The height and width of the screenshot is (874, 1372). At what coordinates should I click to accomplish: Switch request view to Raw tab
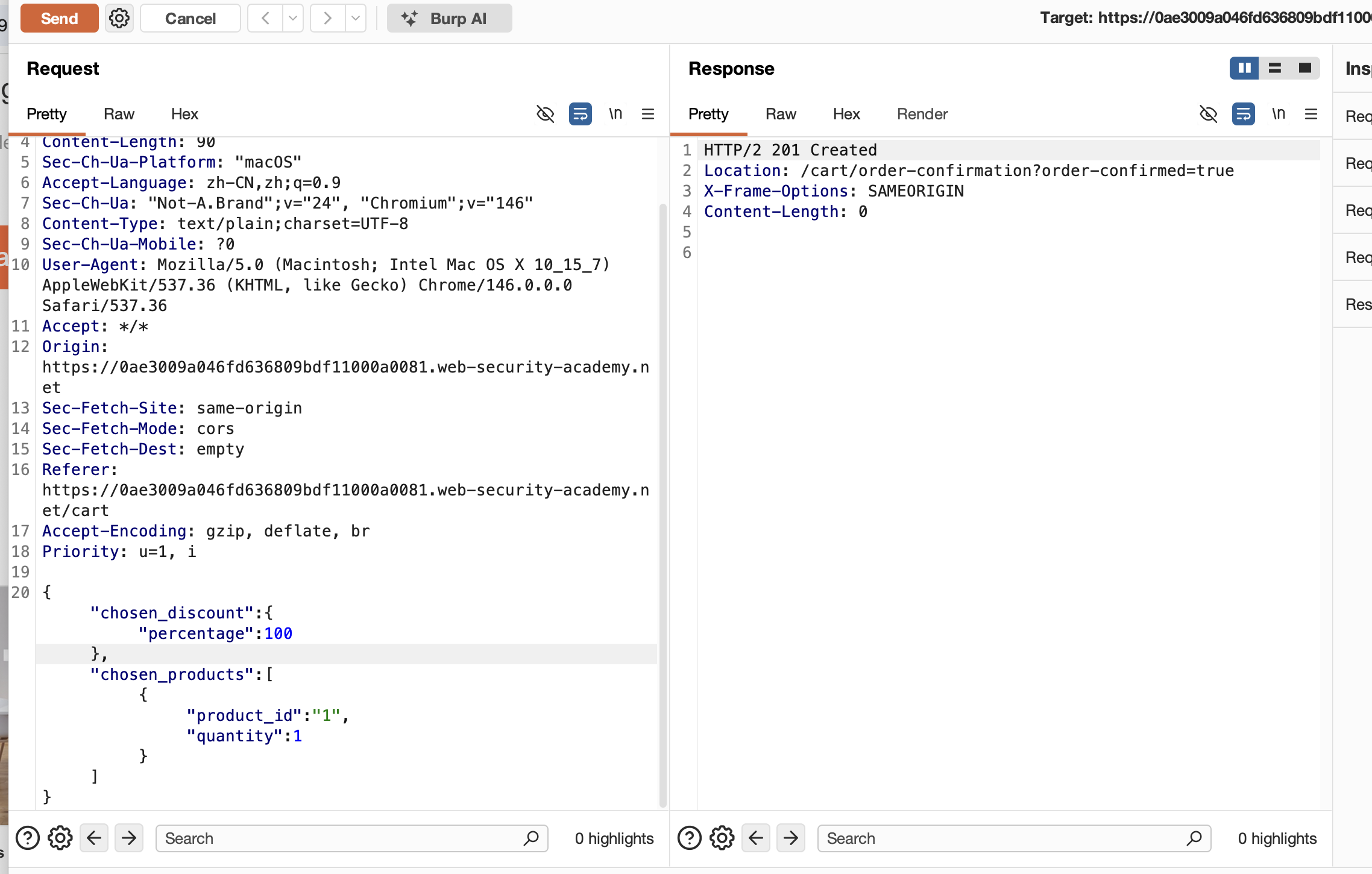pyautogui.click(x=119, y=114)
